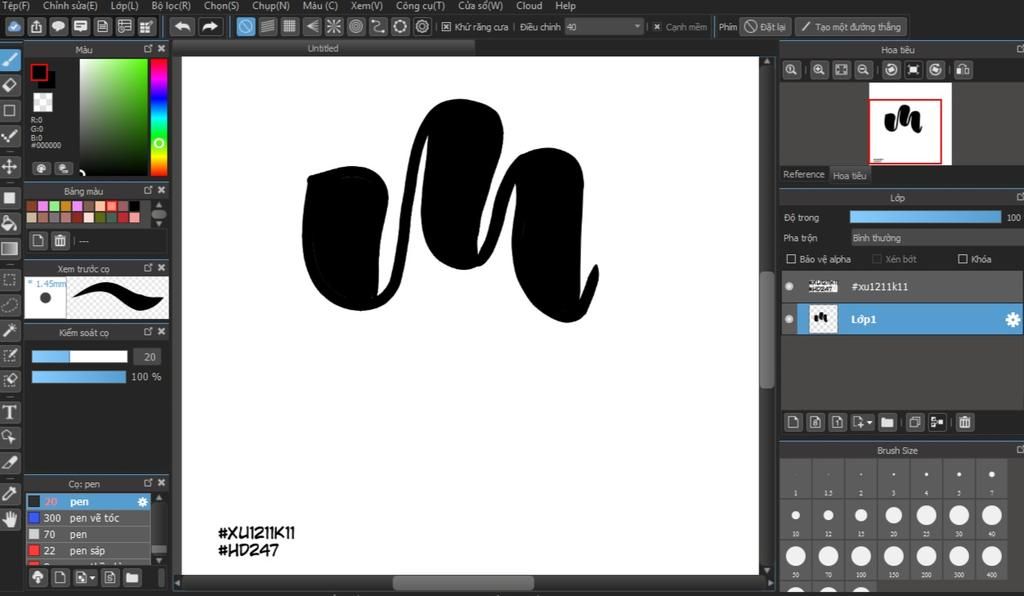Select the Gradient tool

[10, 248]
